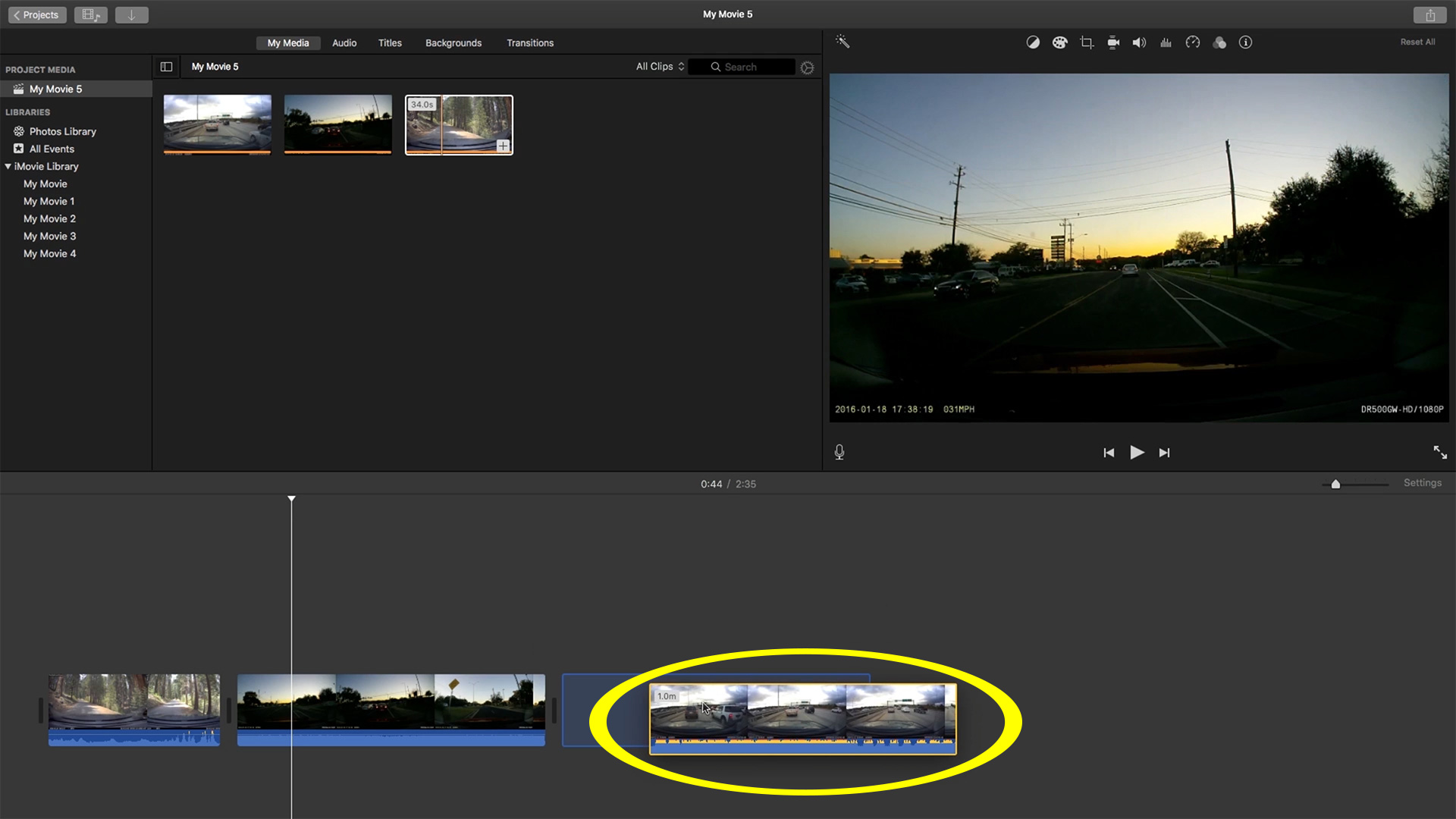Switch to the Transitions tab

[530, 43]
